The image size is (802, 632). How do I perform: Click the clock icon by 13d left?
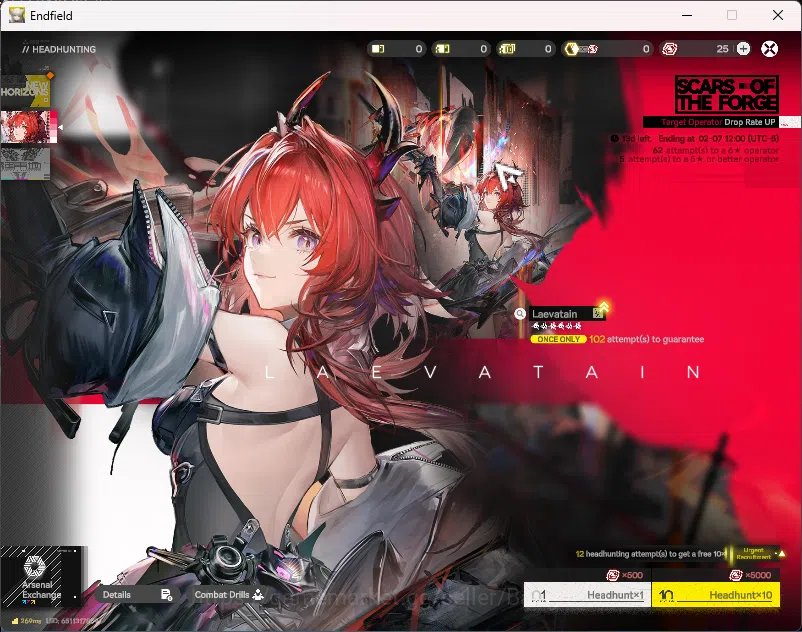click(614, 139)
